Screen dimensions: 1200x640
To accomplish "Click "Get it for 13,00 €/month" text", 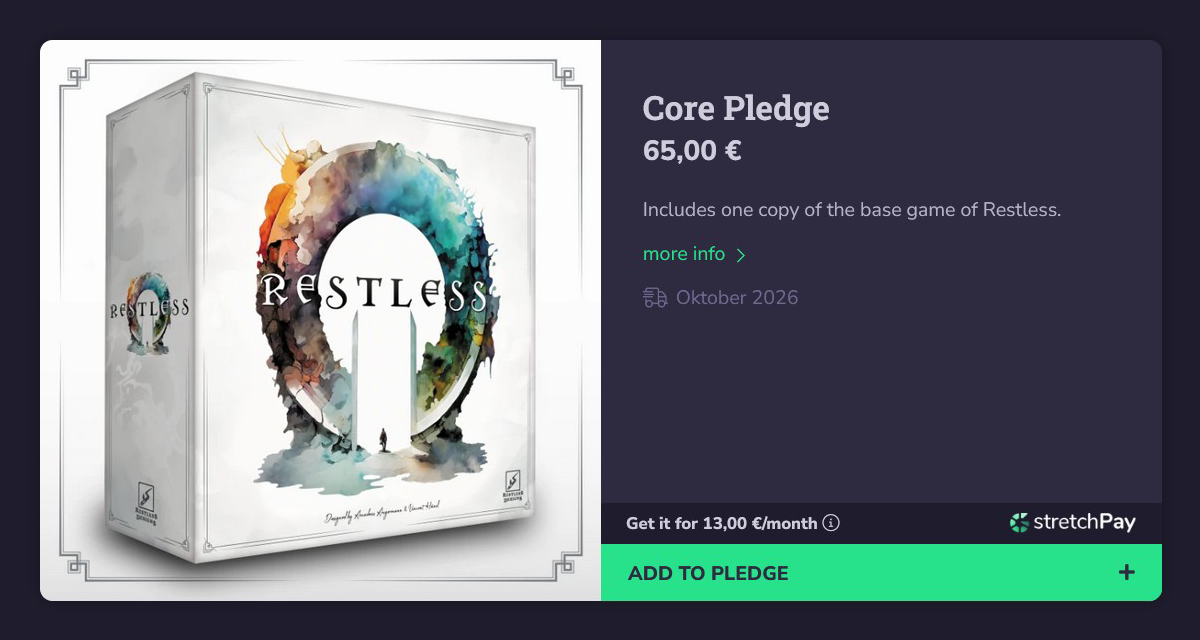I will click(x=721, y=523).
